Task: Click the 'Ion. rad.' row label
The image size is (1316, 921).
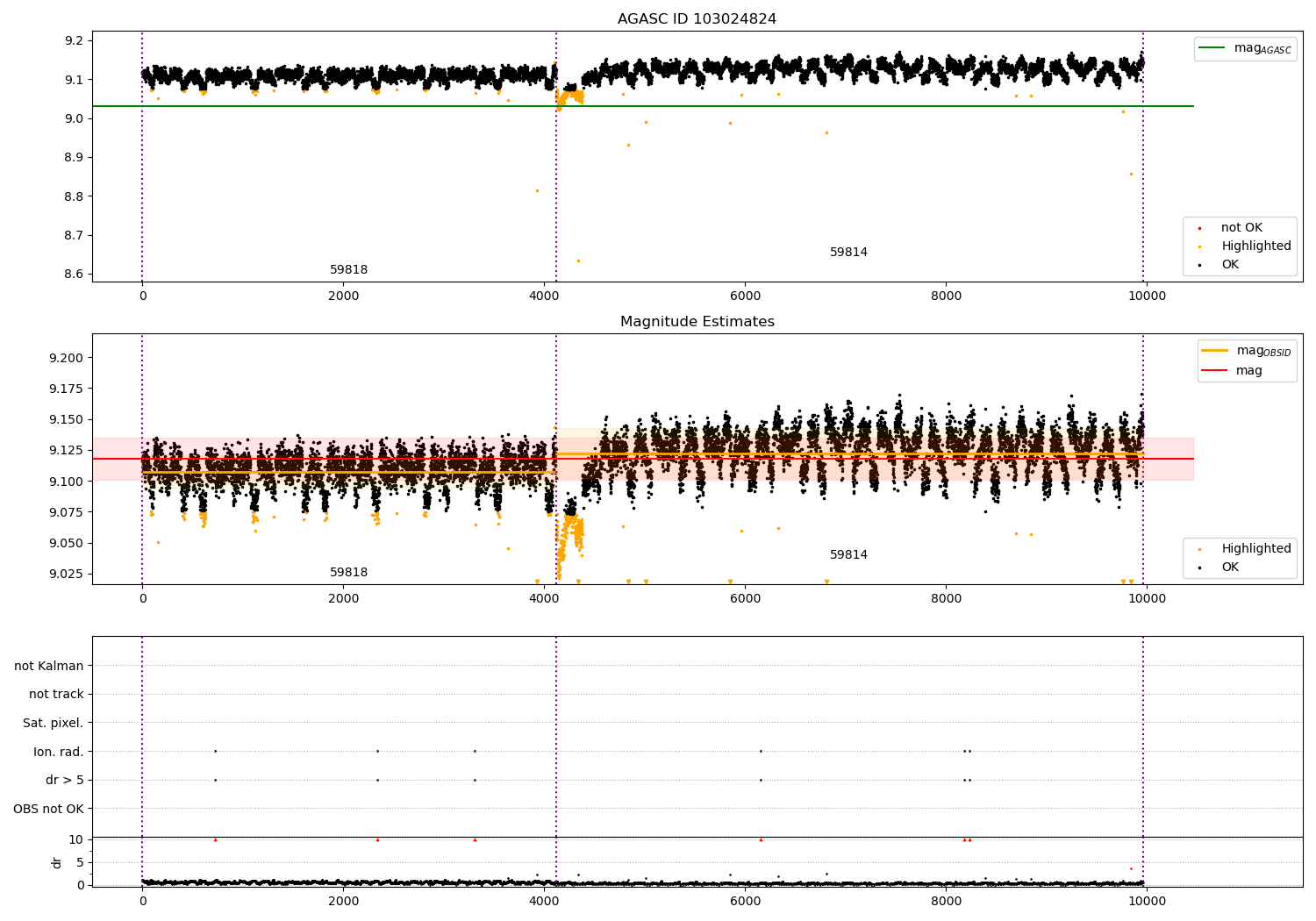Action: pos(59,752)
